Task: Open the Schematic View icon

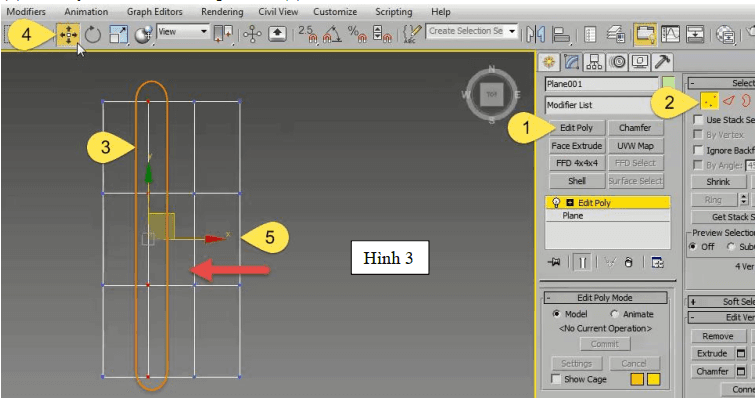Action: tap(695, 34)
